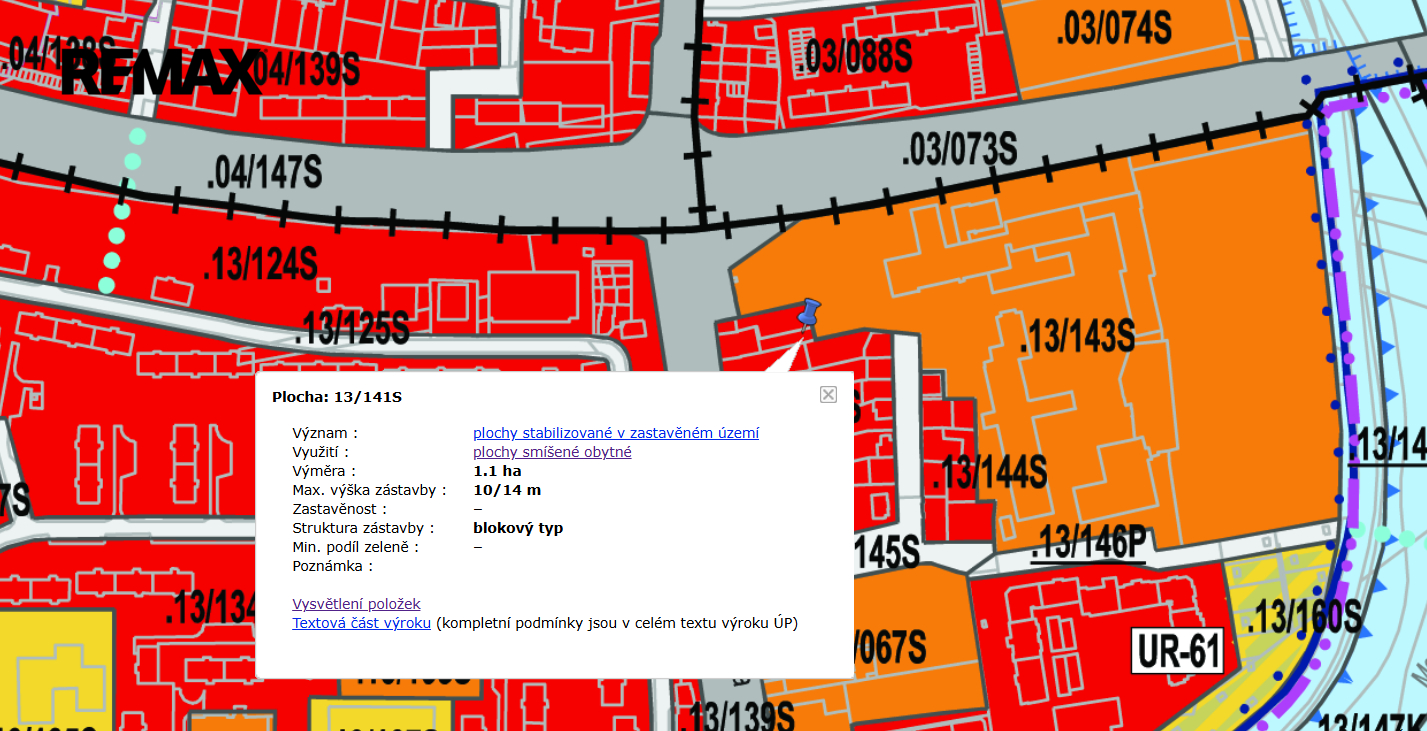Image resolution: width=1427 pixels, height=731 pixels.
Task: Click the RE/MAX logo watermark
Action: pos(160,72)
